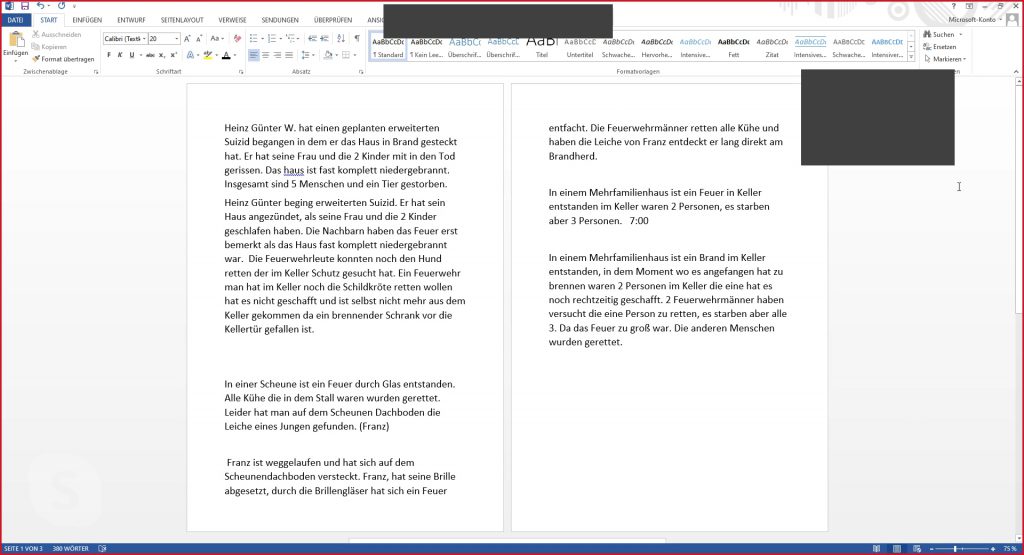The width and height of the screenshot is (1024, 555).
Task: Decrease font size with the smaller A
Action: pyautogui.click(x=199, y=39)
